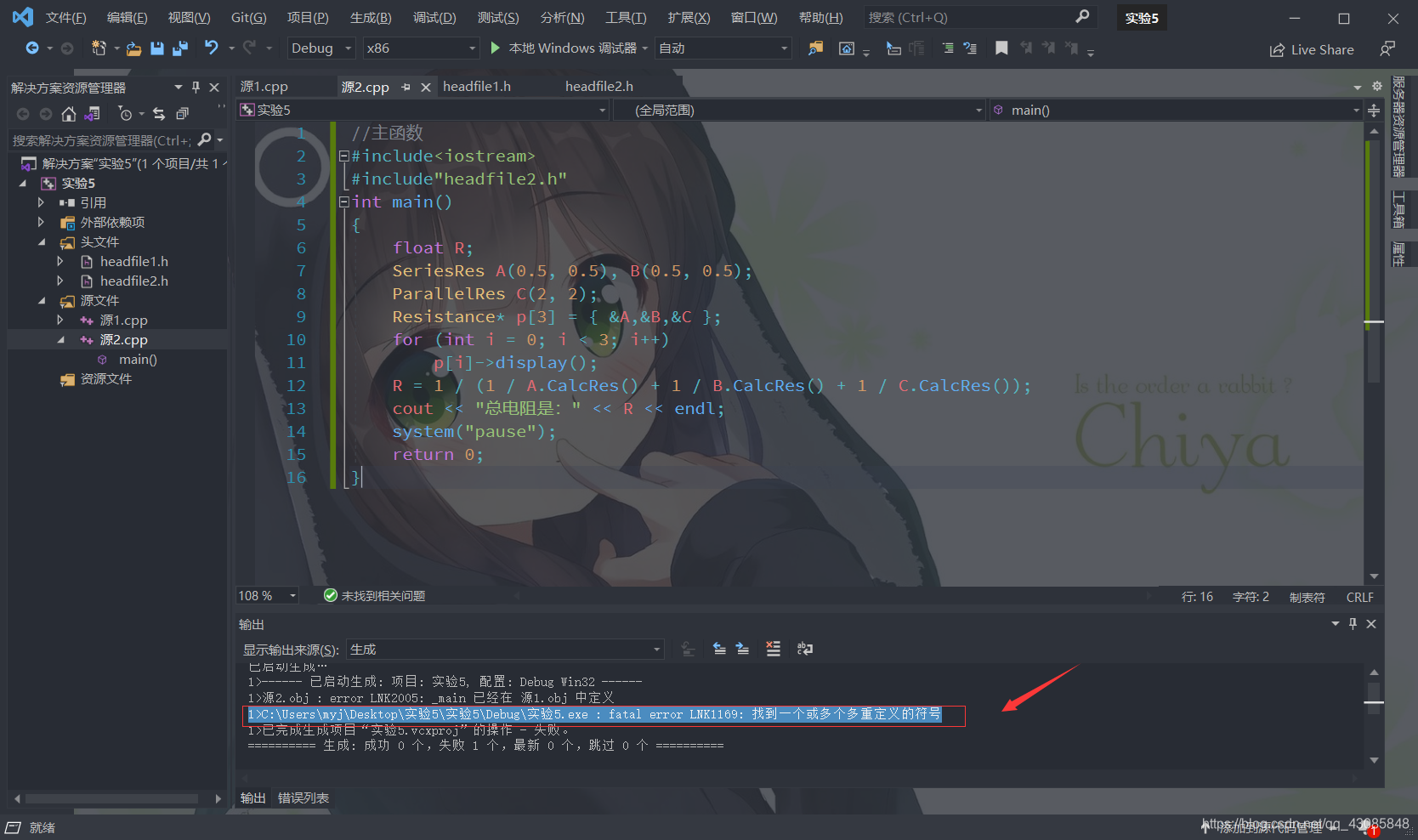Expand the 引用 node in the tree
Image resolution: width=1418 pixels, height=840 pixels.
coord(41,203)
